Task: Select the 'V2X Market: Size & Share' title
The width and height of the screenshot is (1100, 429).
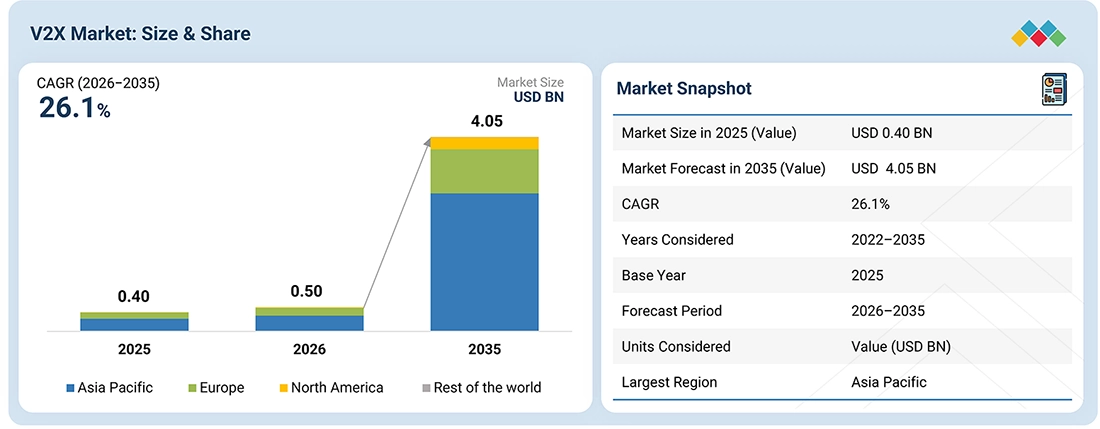Action: click(140, 34)
